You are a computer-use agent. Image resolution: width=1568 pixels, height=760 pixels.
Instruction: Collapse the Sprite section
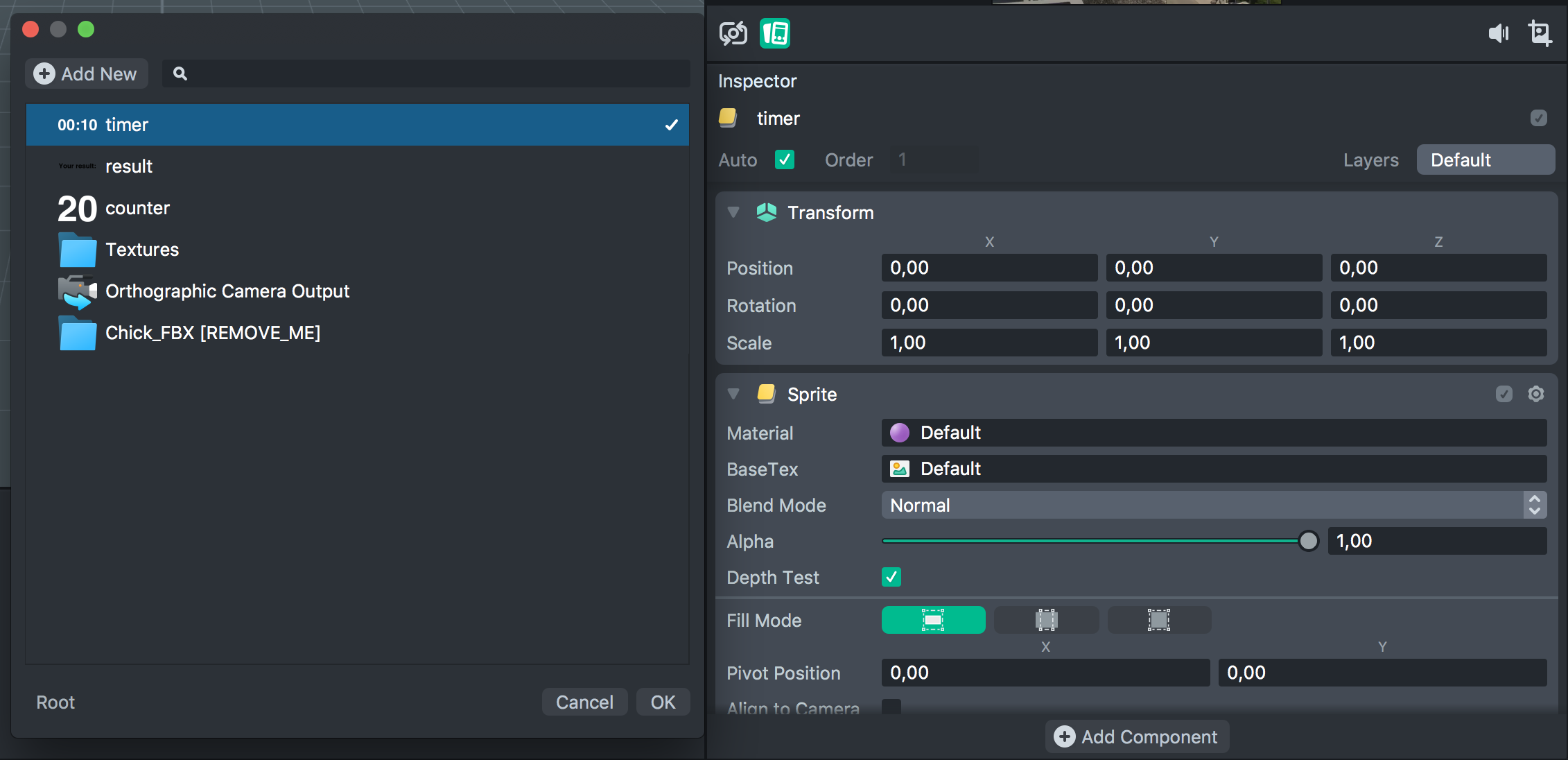[x=733, y=394]
